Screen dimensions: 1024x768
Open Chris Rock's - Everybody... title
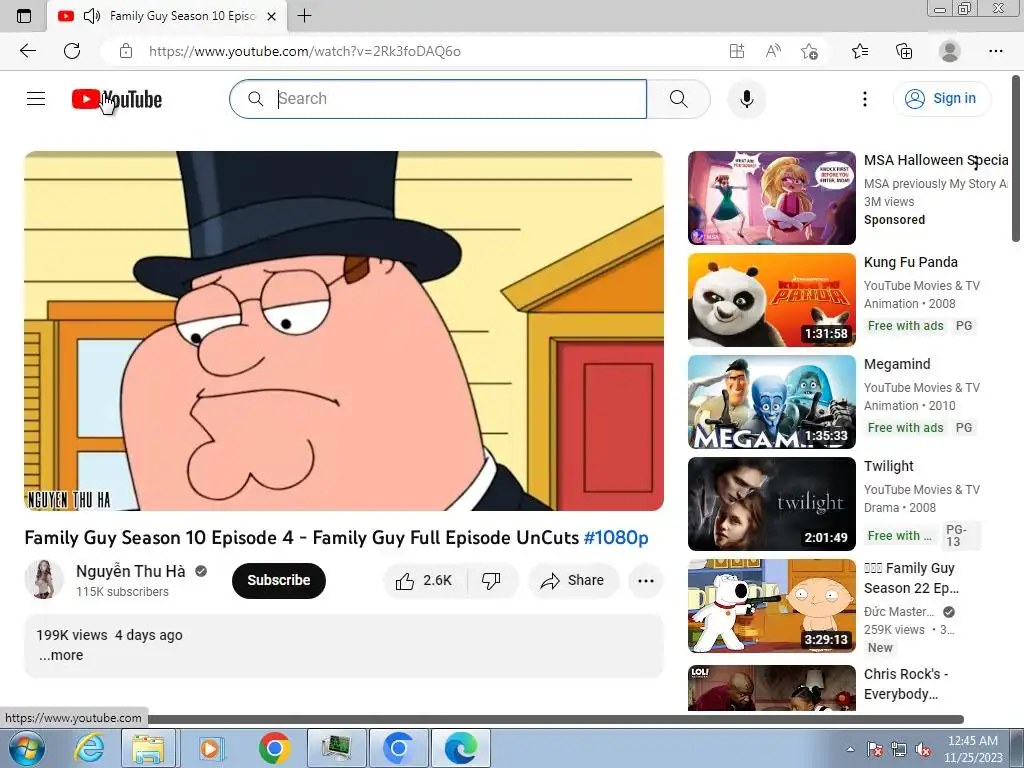906,684
